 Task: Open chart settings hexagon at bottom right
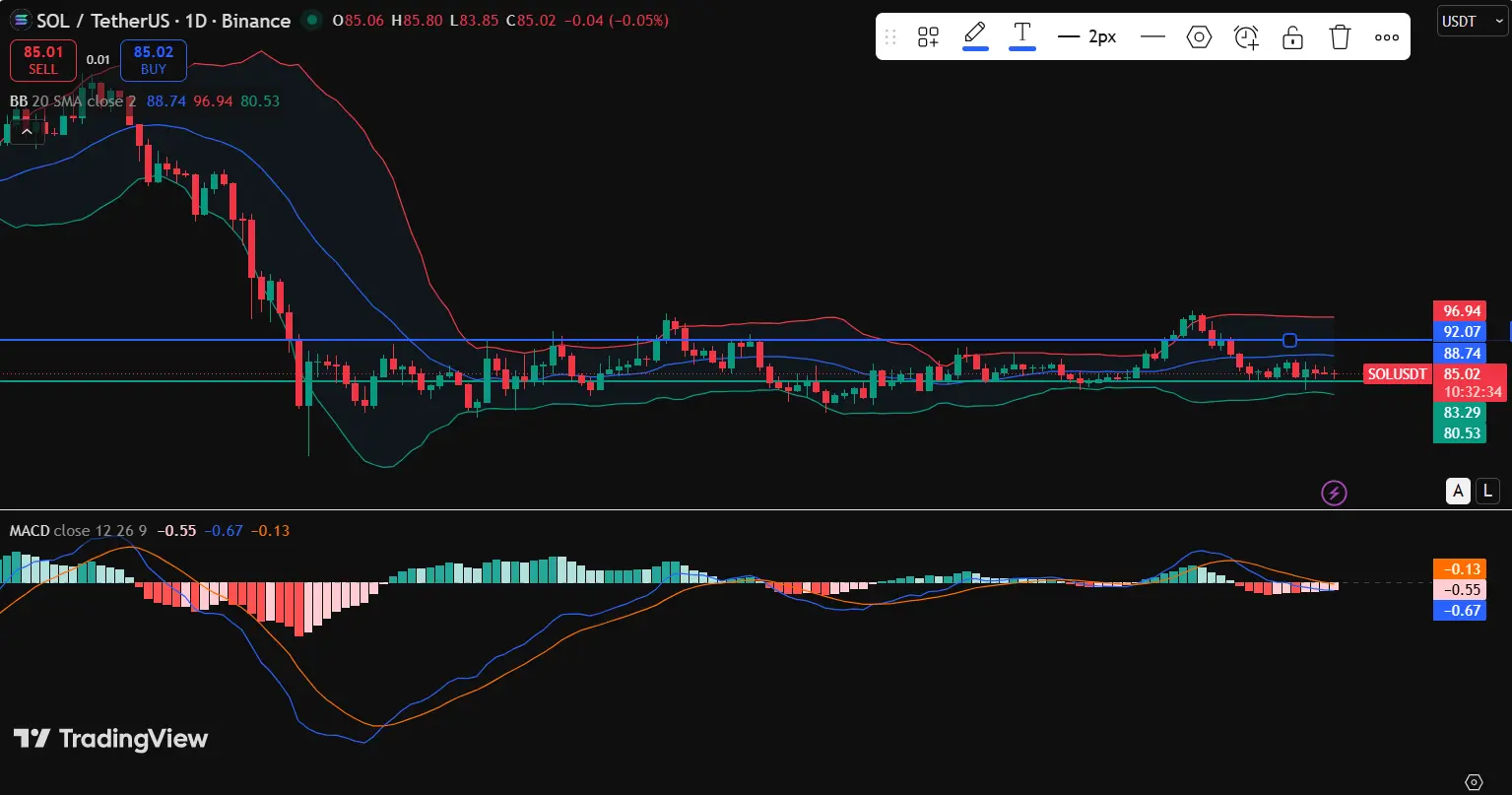coord(1475,781)
